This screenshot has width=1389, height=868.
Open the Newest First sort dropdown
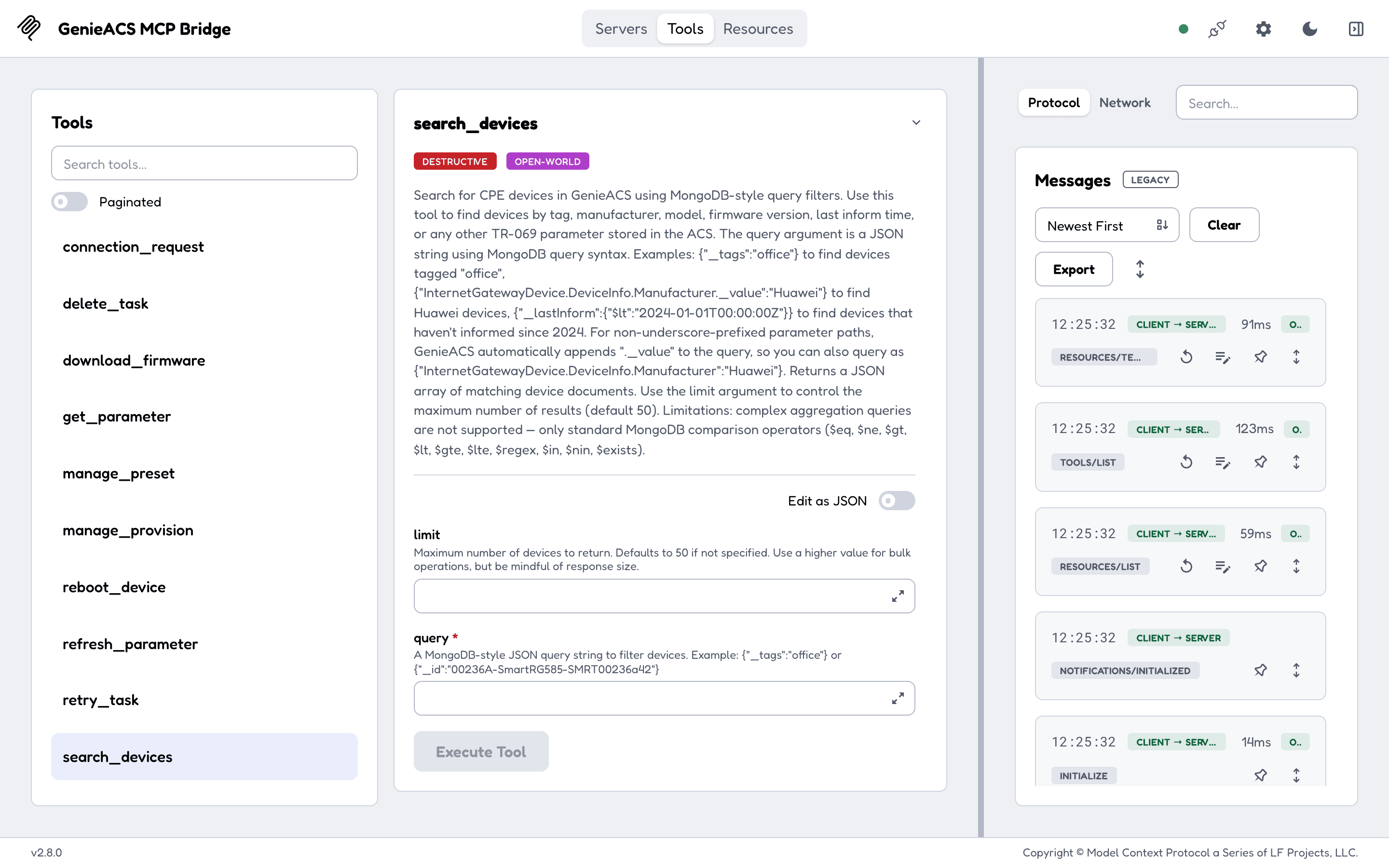click(x=1106, y=225)
